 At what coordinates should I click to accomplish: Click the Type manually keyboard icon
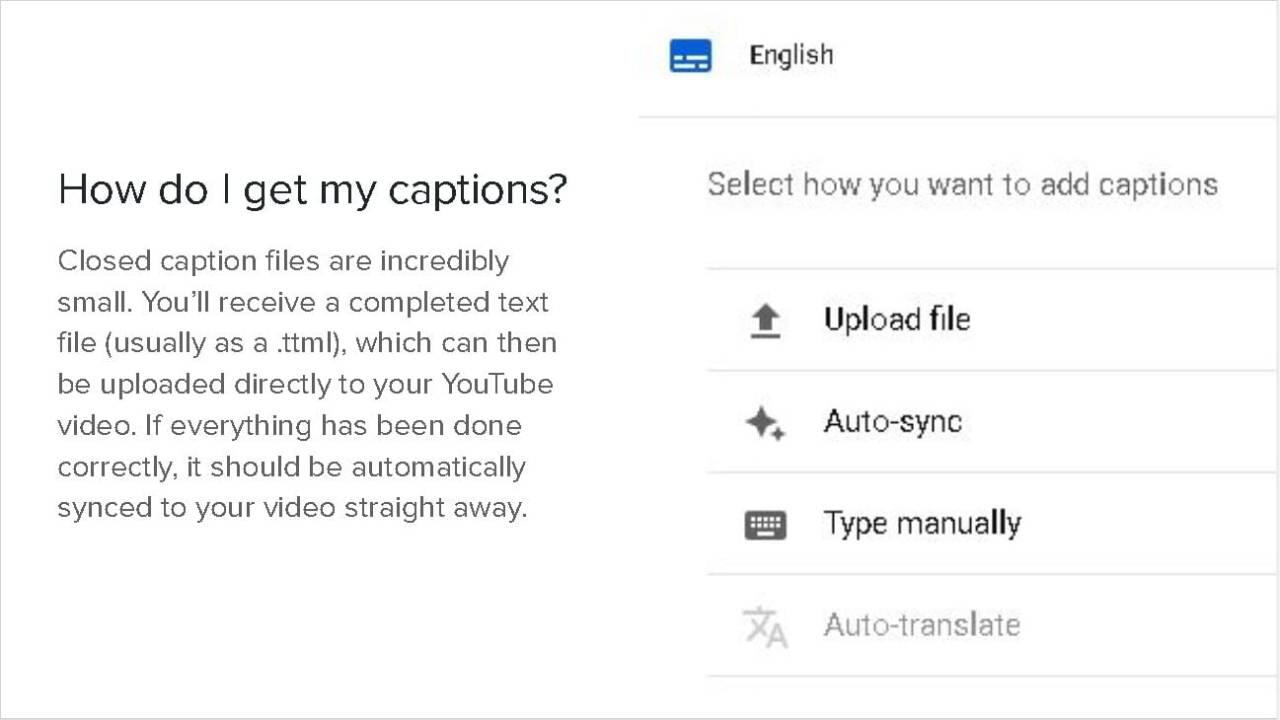(765, 525)
